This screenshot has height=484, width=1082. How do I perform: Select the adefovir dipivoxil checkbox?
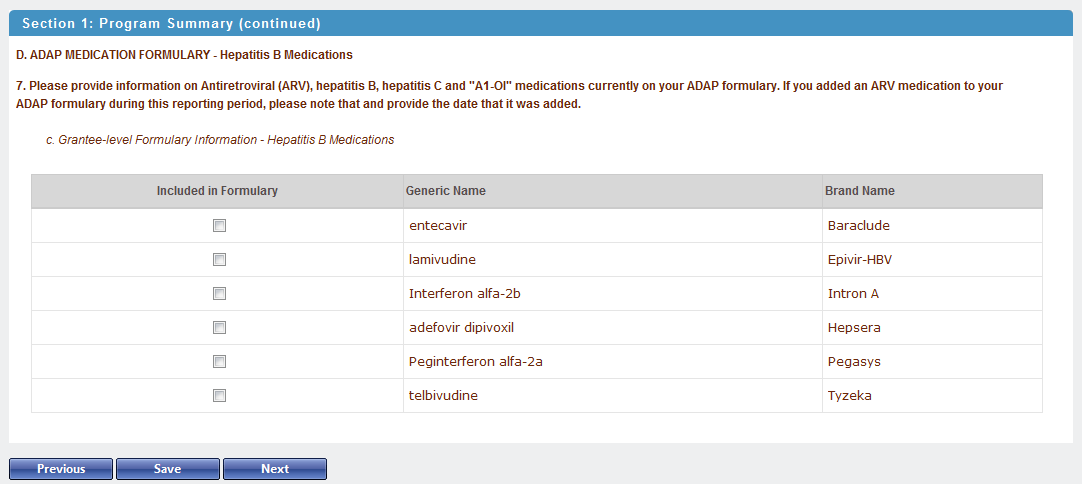click(219, 328)
